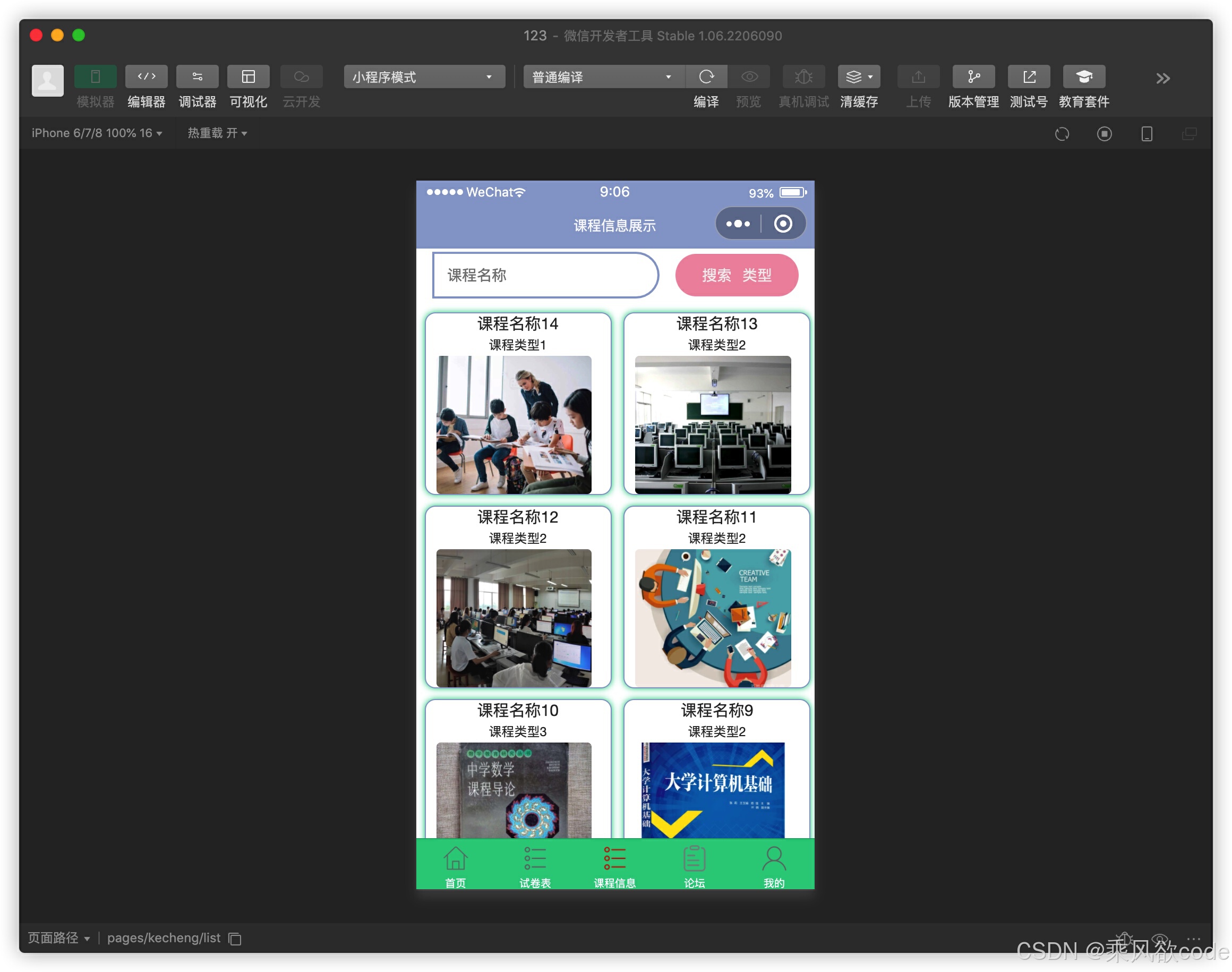
Task: Open the 小程序模式 mode dropdown
Action: pyautogui.click(x=424, y=77)
